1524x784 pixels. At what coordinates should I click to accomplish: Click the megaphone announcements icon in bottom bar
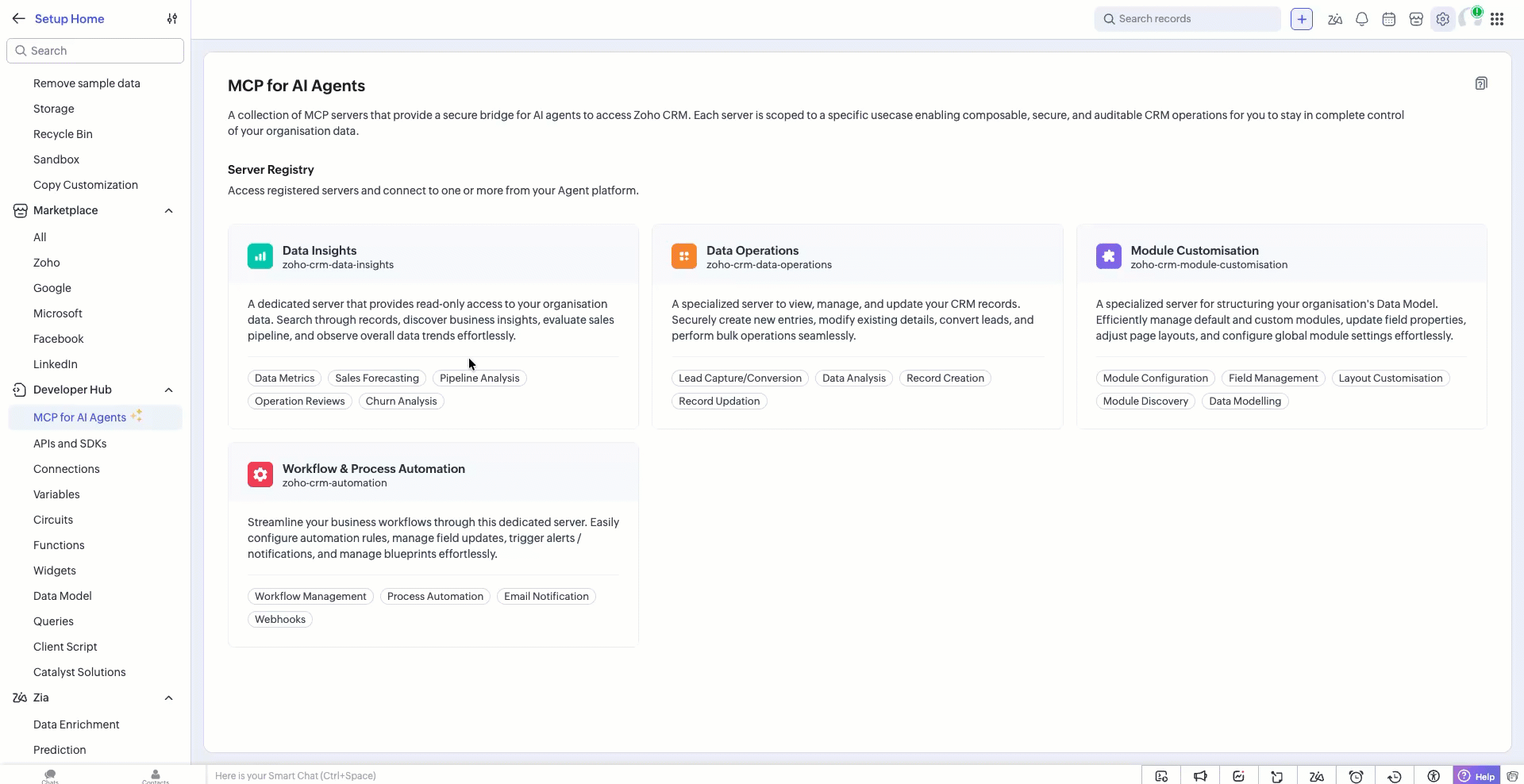(1200, 776)
